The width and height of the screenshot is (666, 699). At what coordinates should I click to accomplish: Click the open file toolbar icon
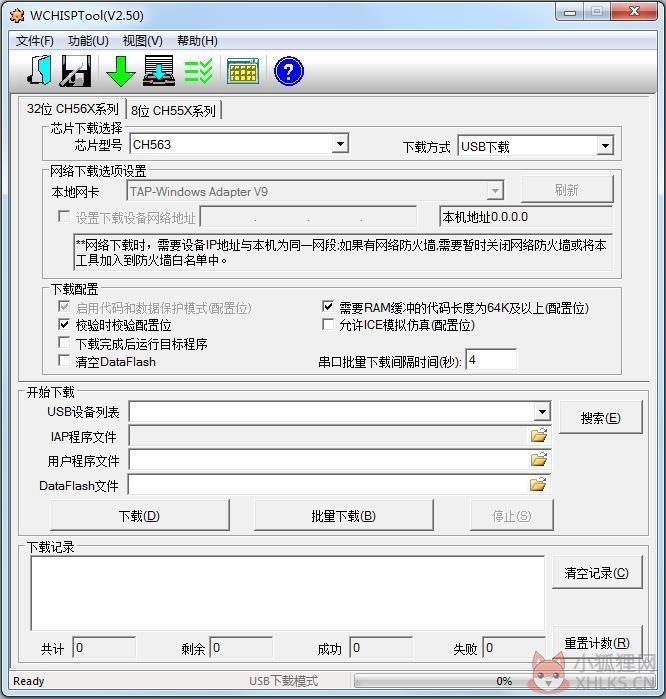(40, 70)
